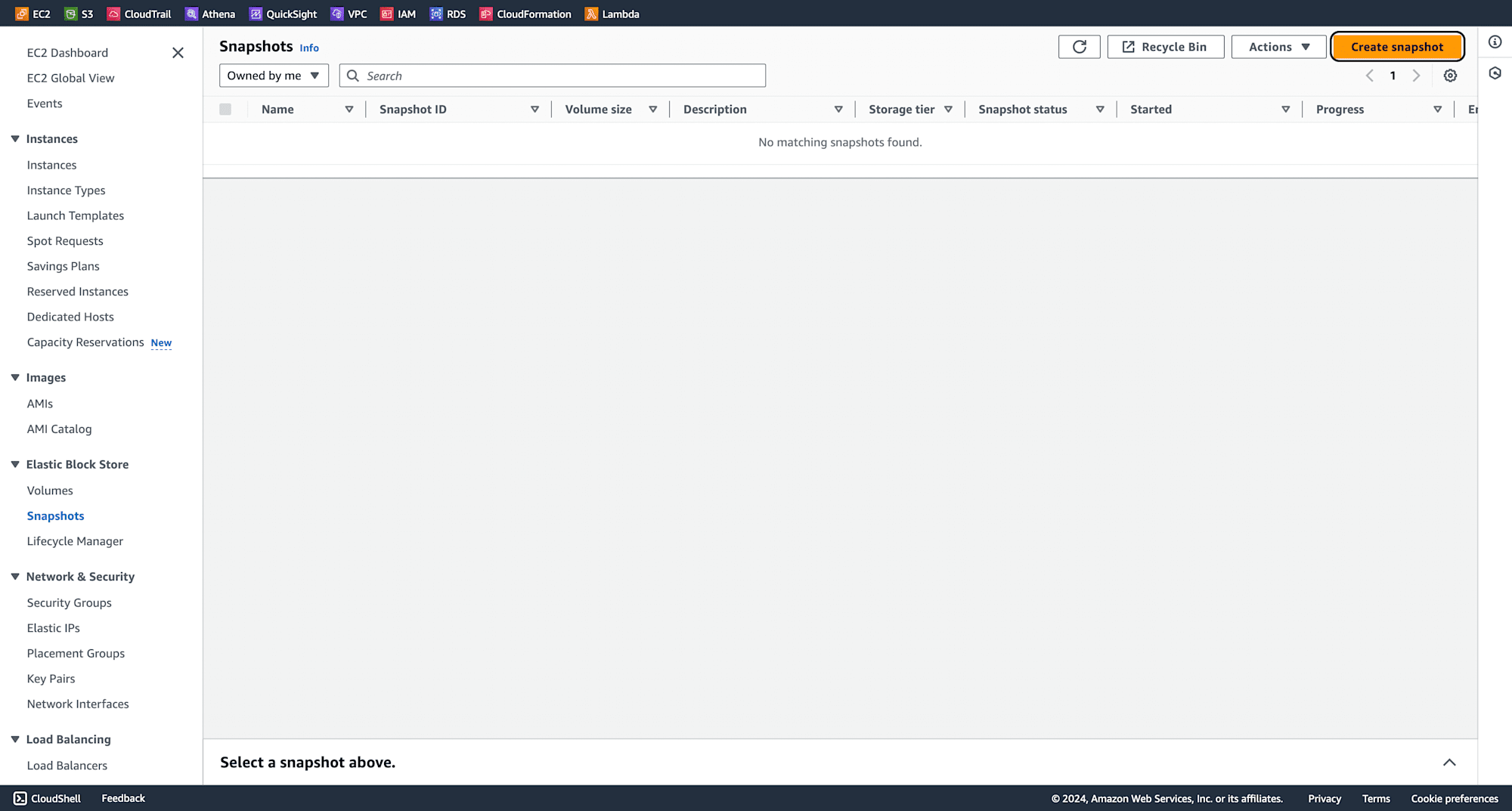
Task: Click the Feedback link in footer
Action: pos(123,798)
